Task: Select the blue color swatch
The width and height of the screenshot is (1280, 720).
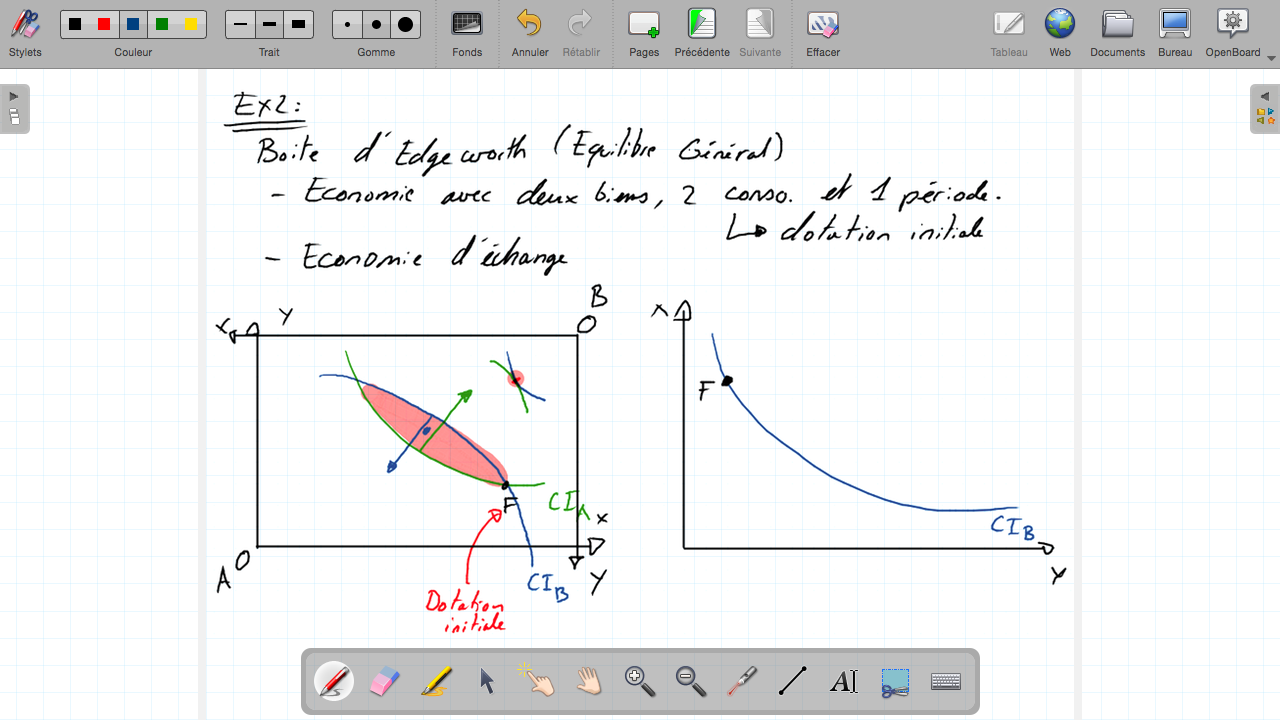Action: [x=133, y=24]
